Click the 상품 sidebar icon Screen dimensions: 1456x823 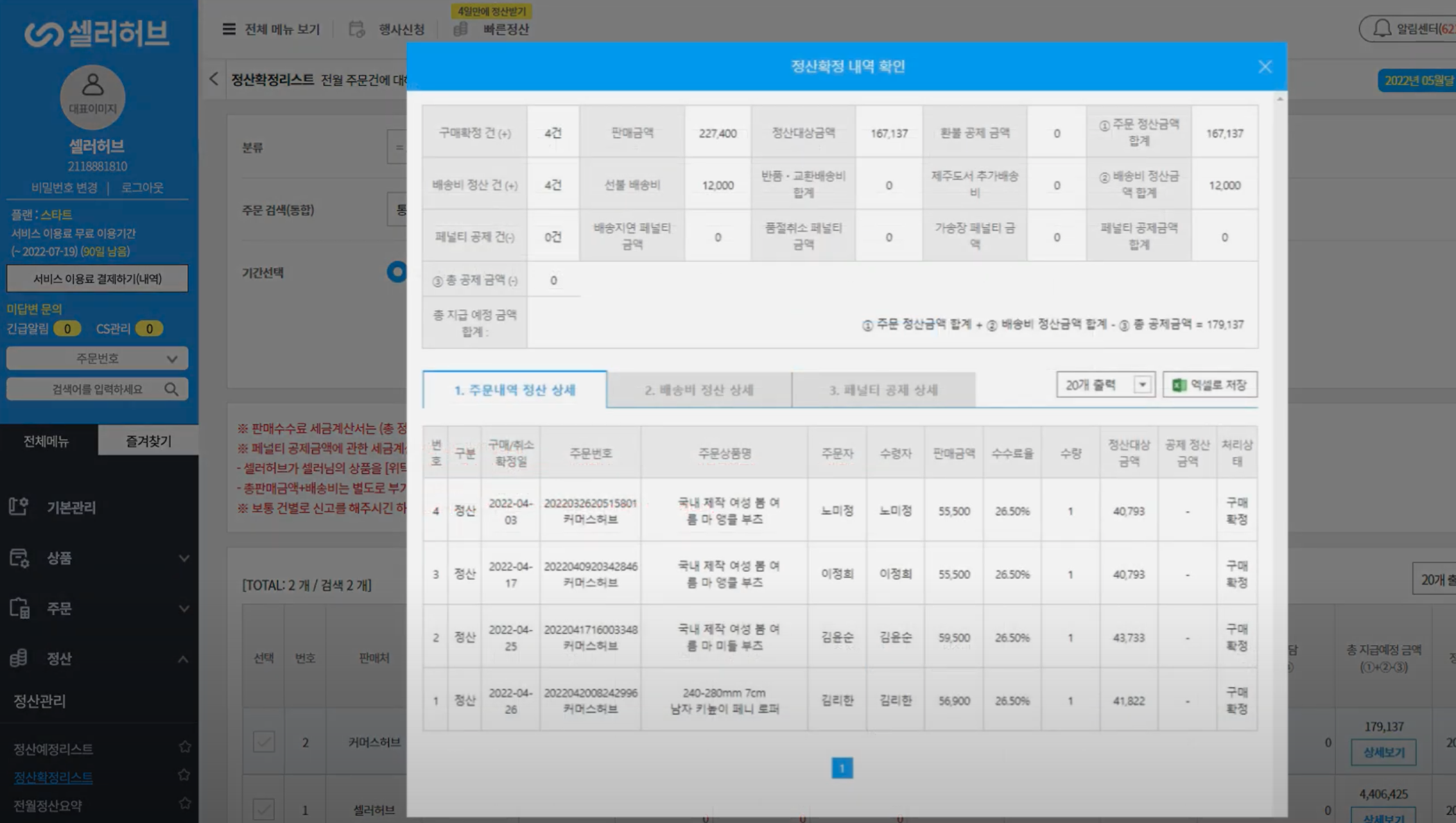click(x=19, y=557)
